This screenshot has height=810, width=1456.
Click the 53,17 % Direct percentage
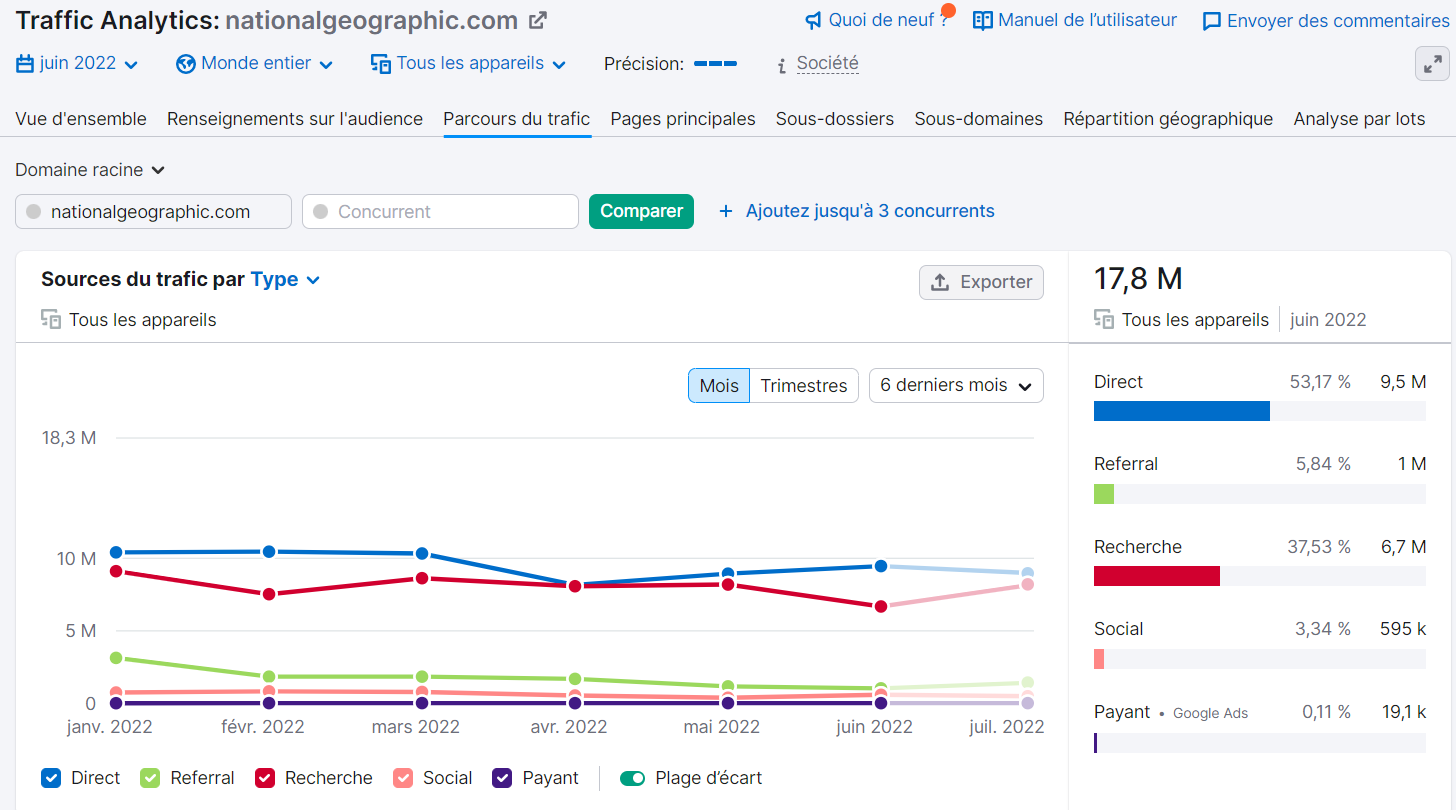pos(1320,382)
